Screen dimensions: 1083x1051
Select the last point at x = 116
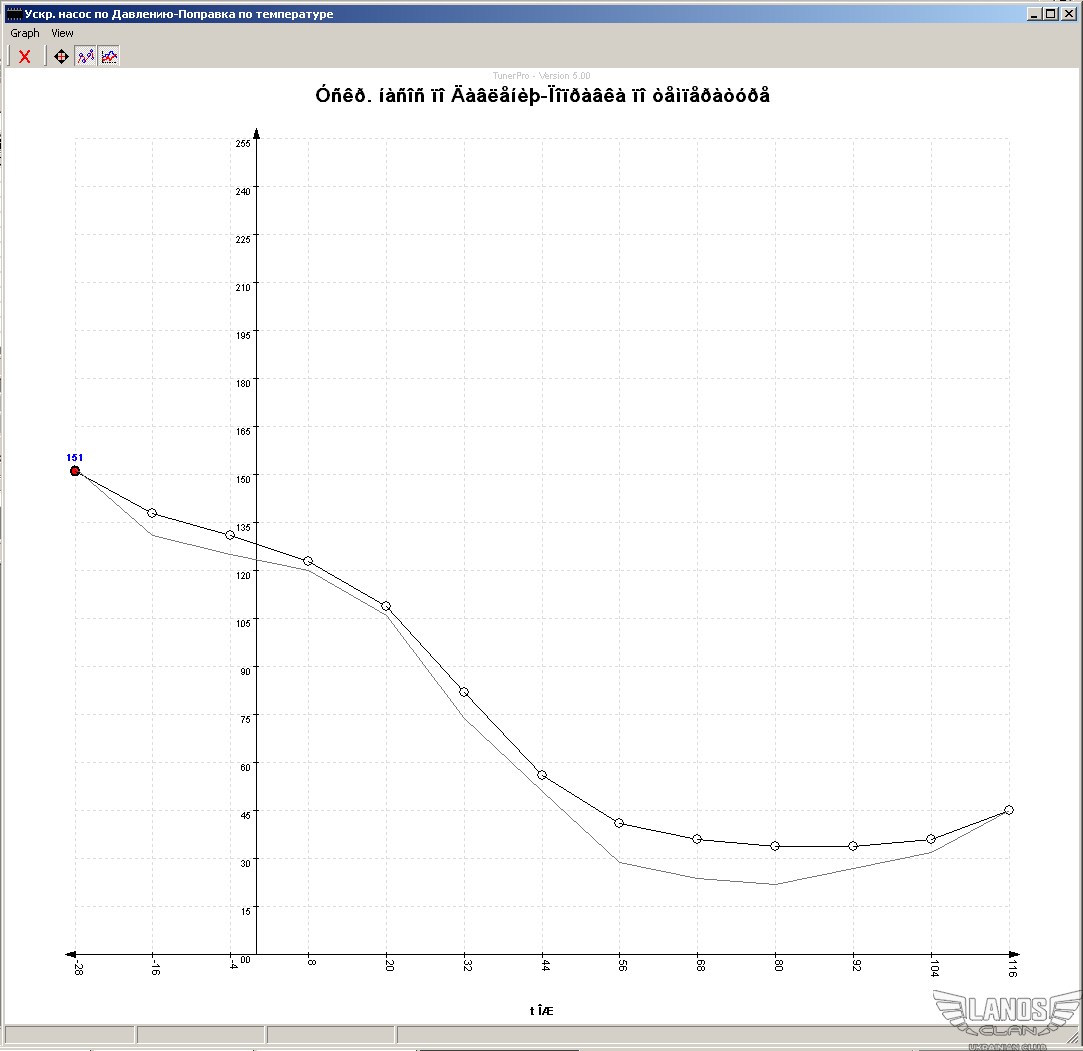[x=1009, y=810]
